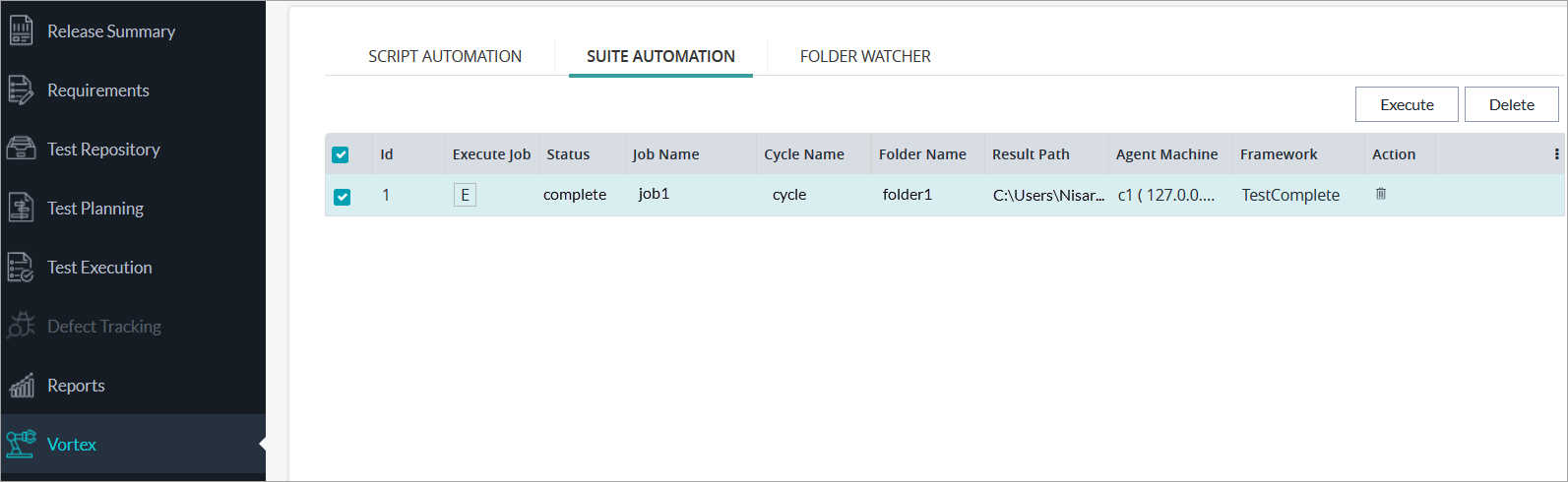Open Test Execution checklist icon

21,267
